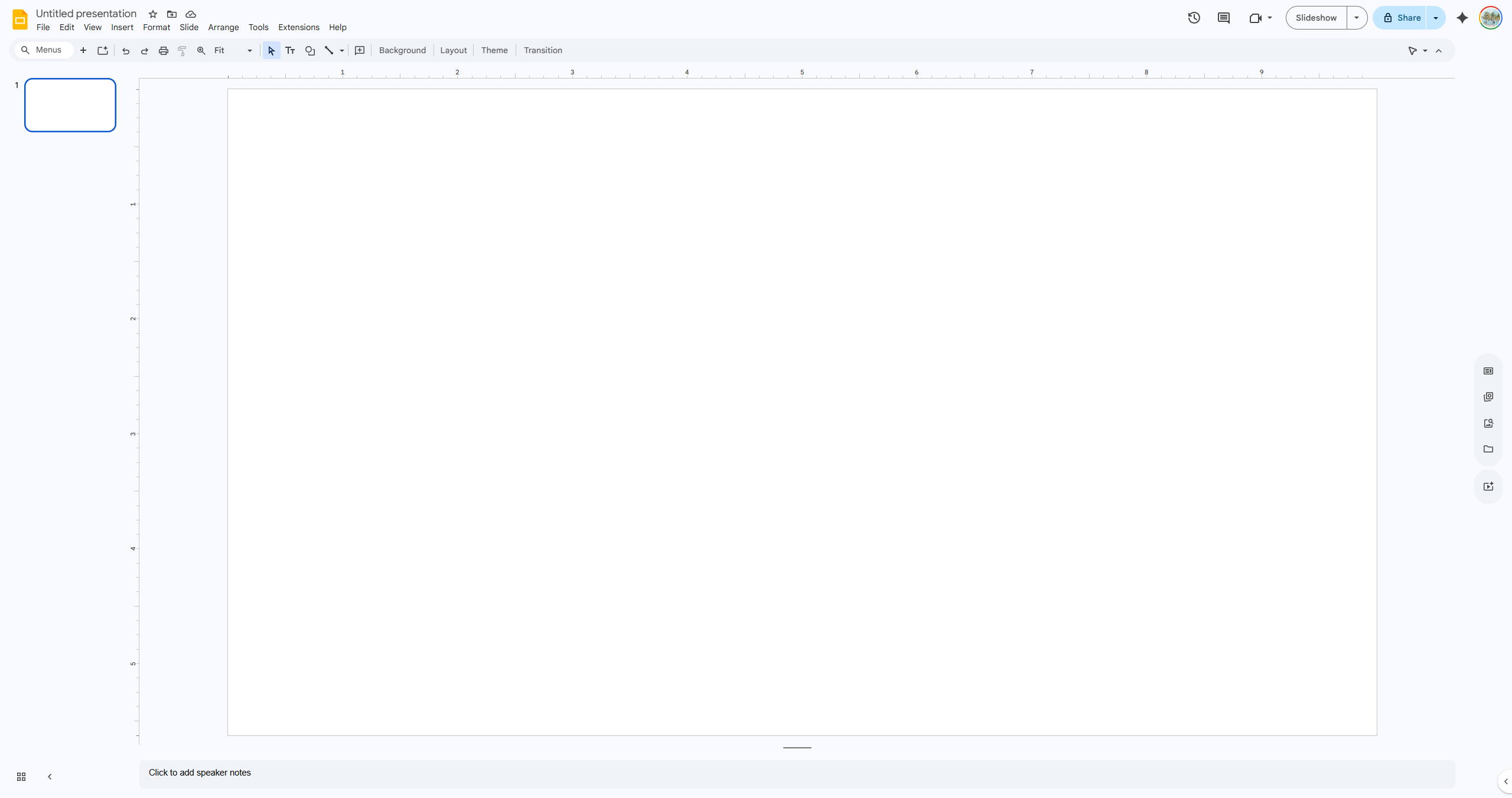The height and width of the screenshot is (798, 1512).
Task: Start the Slideshow
Action: pos(1317,18)
